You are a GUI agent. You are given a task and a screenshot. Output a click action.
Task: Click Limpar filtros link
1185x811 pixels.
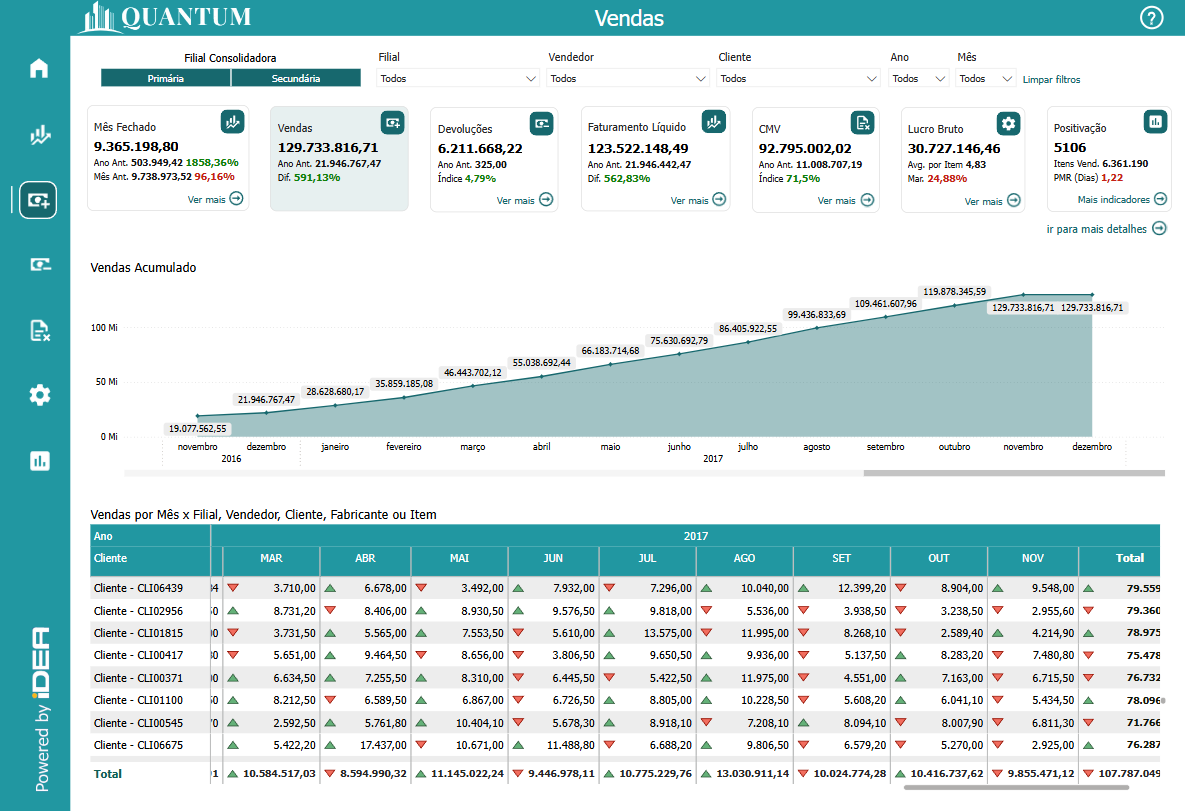[1051, 80]
